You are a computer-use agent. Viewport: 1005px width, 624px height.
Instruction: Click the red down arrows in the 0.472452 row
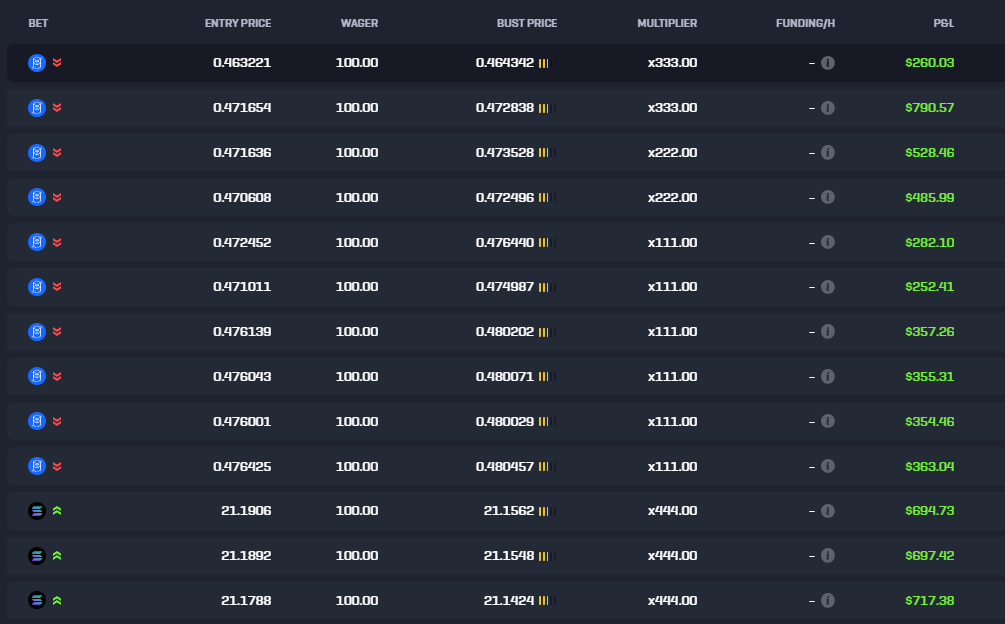pos(57,242)
